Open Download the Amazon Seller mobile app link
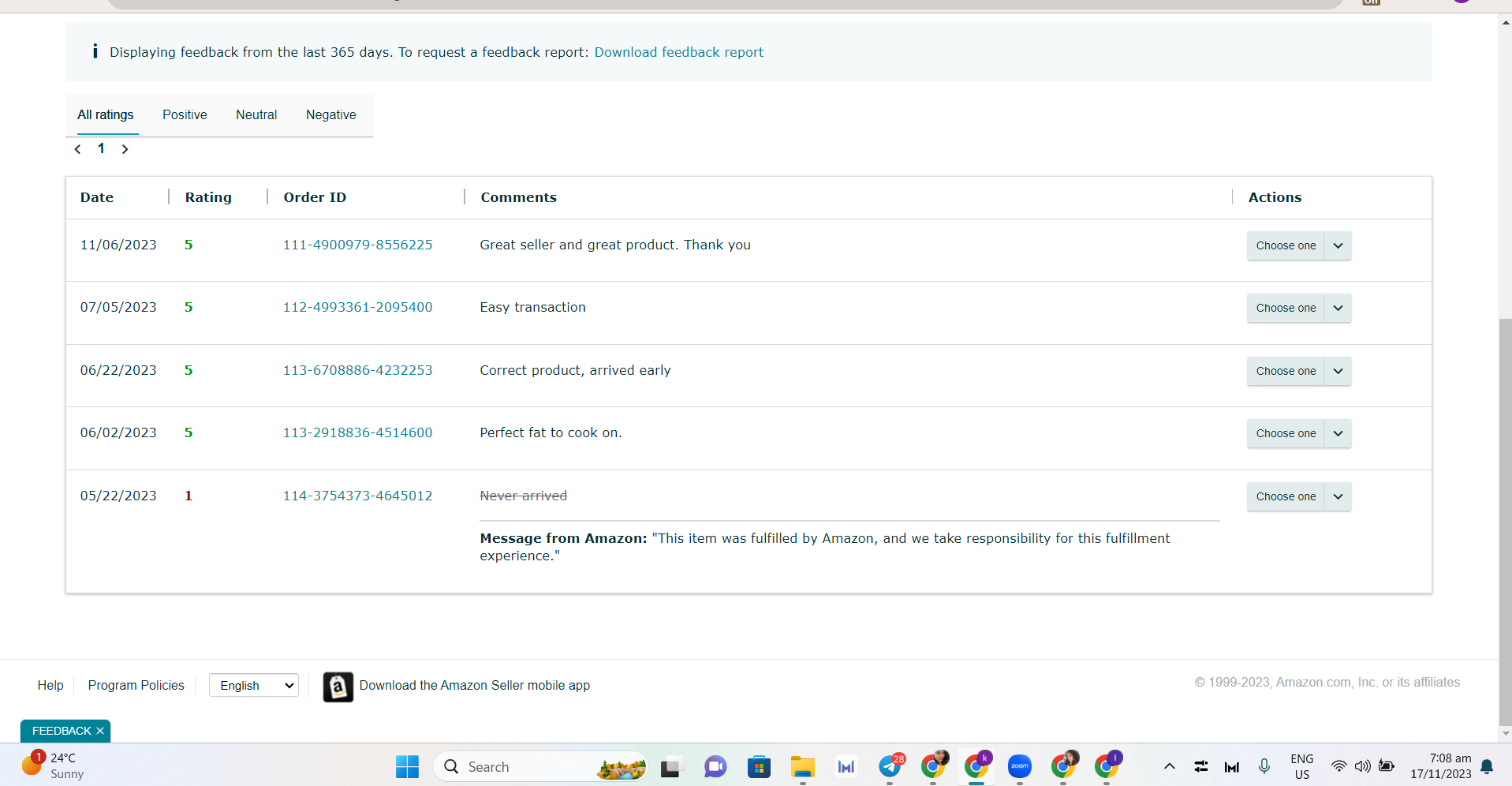The image size is (1512, 786). [475, 685]
